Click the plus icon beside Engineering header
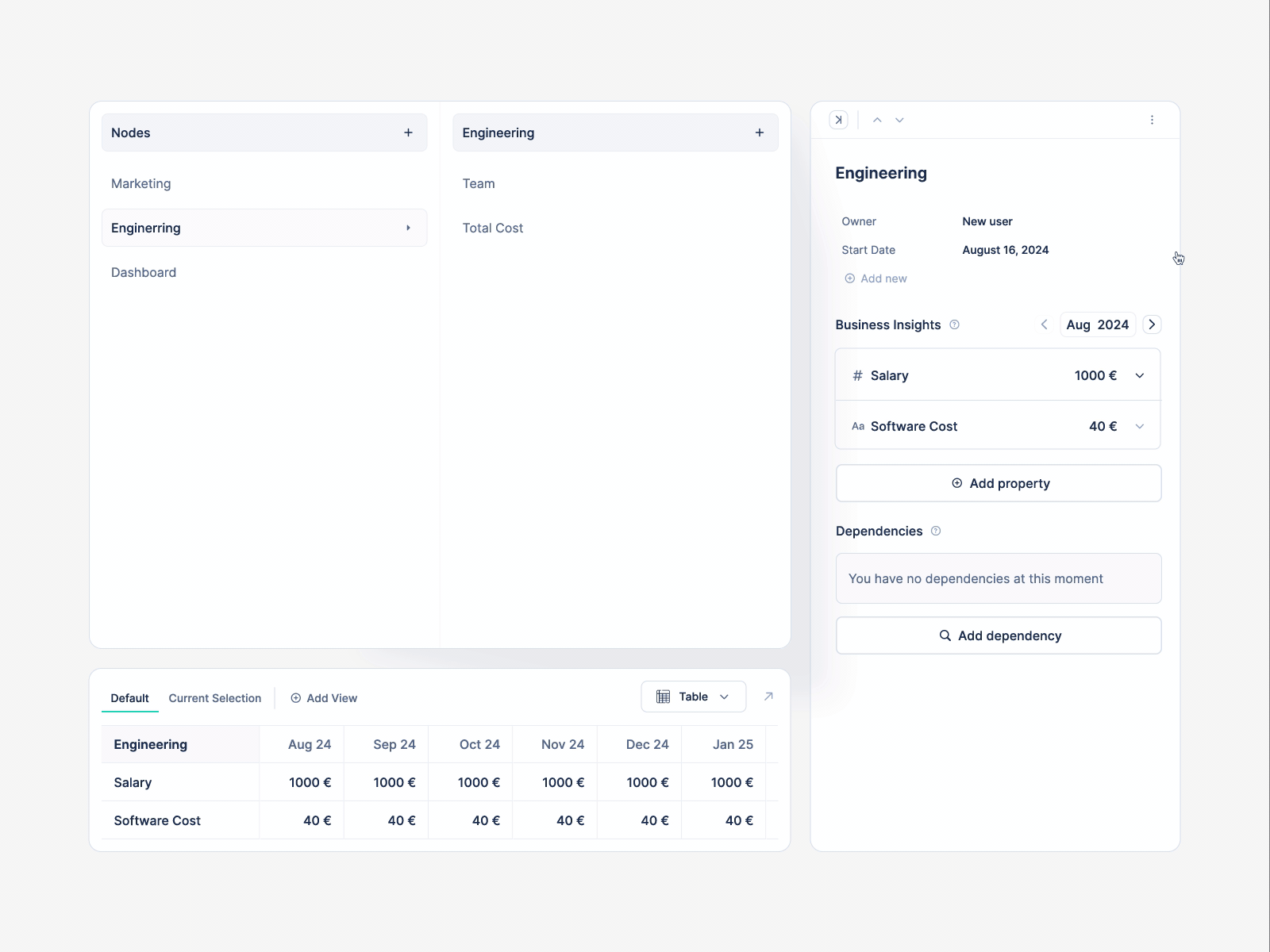Image resolution: width=1270 pixels, height=952 pixels. pyautogui.click(x=760, y=132)
